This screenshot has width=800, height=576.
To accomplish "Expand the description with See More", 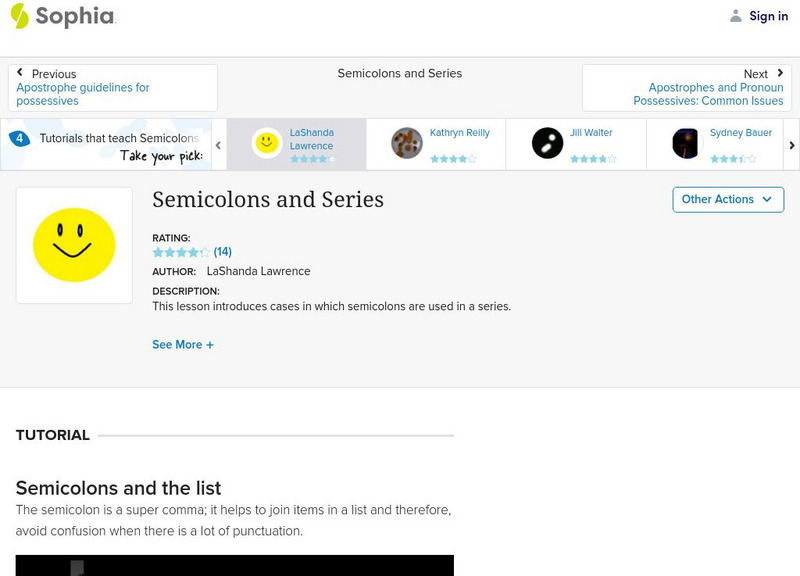I will coord(183,344).
